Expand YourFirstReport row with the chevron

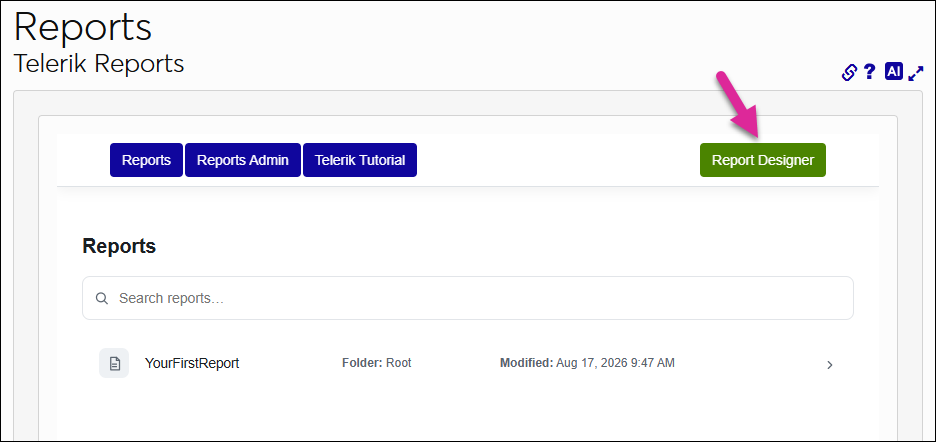tap(830, 365)
